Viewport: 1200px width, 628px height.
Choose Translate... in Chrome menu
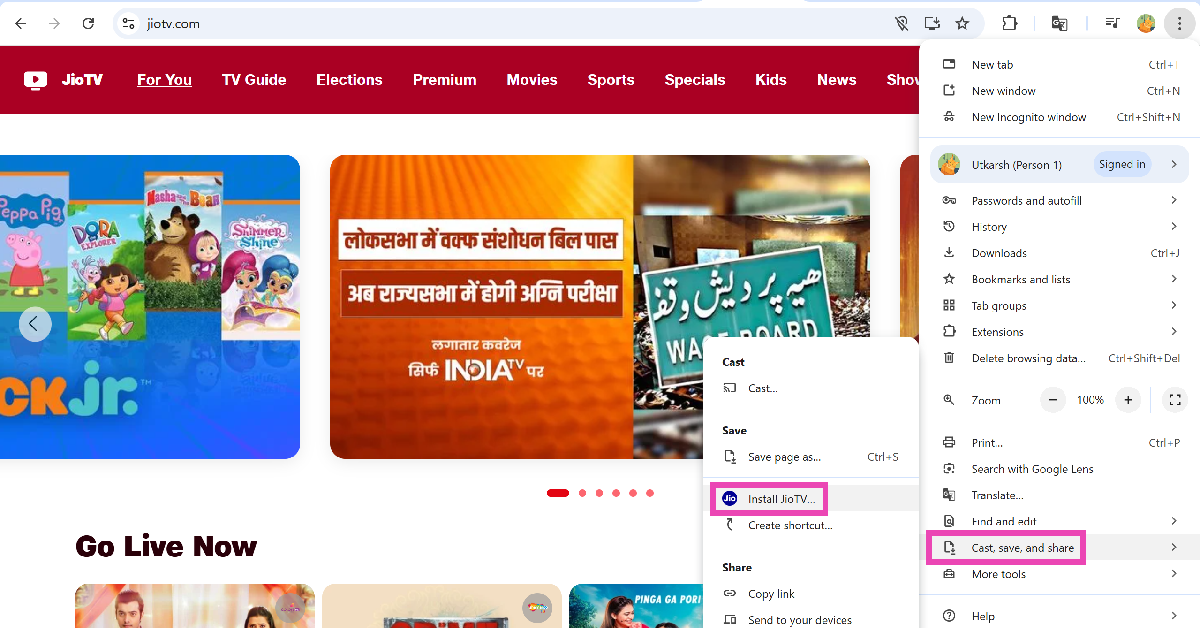click(x=1059, y=495)
